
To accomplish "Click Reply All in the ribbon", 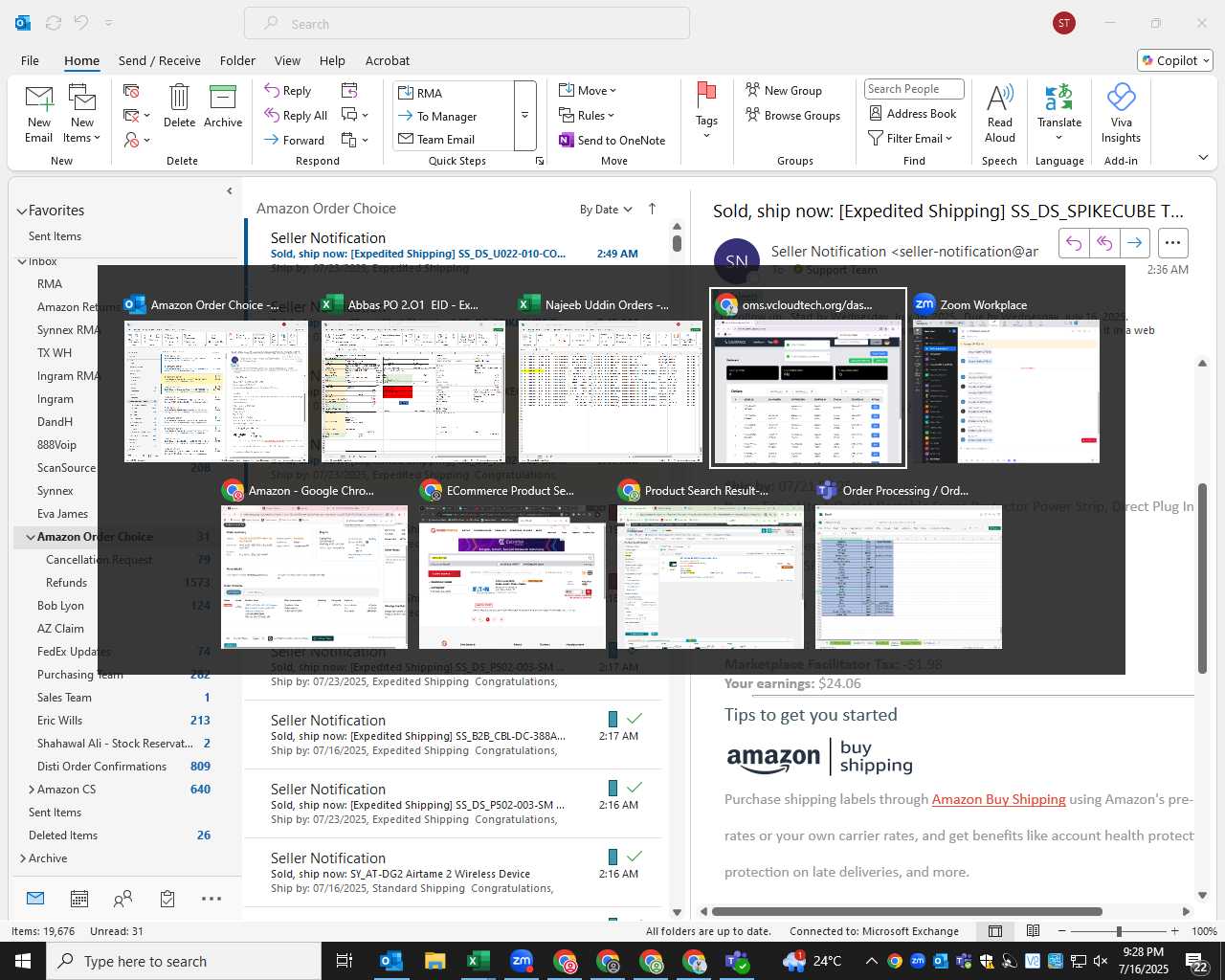I will coord(296,115).
